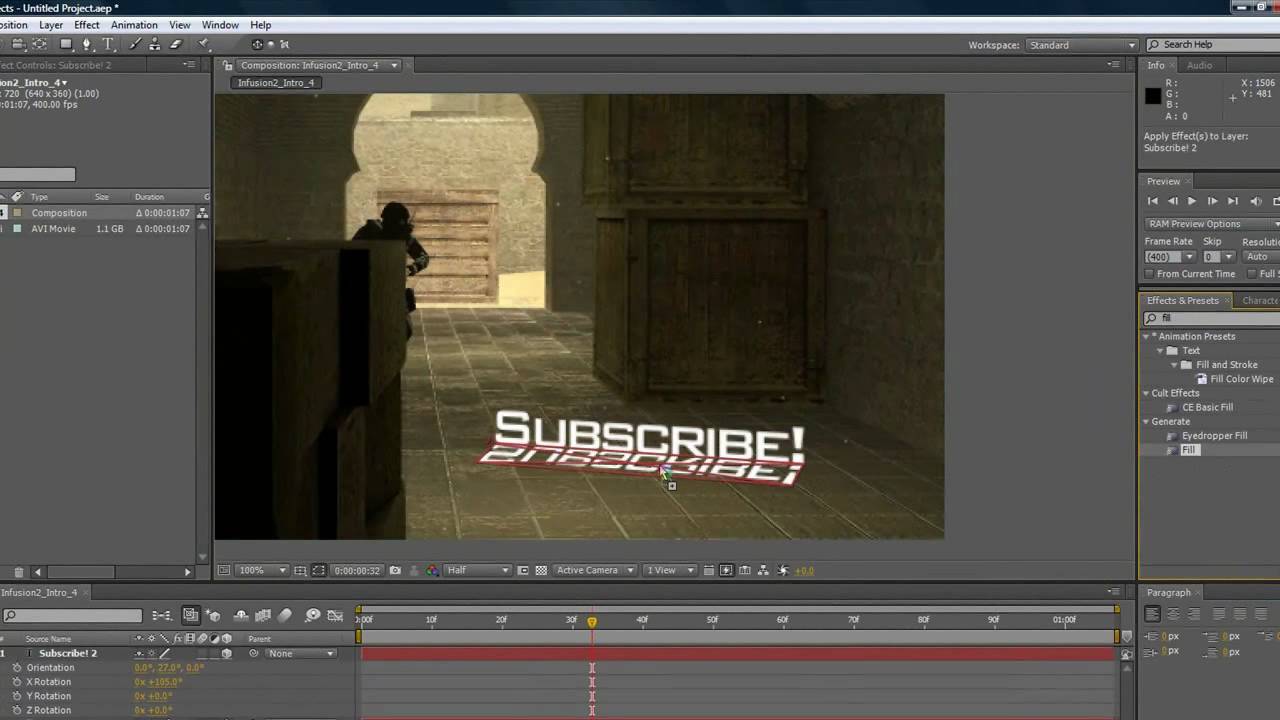Open the Animation menu
This screenshot has height=720, width=1280.
coord(134,25)
